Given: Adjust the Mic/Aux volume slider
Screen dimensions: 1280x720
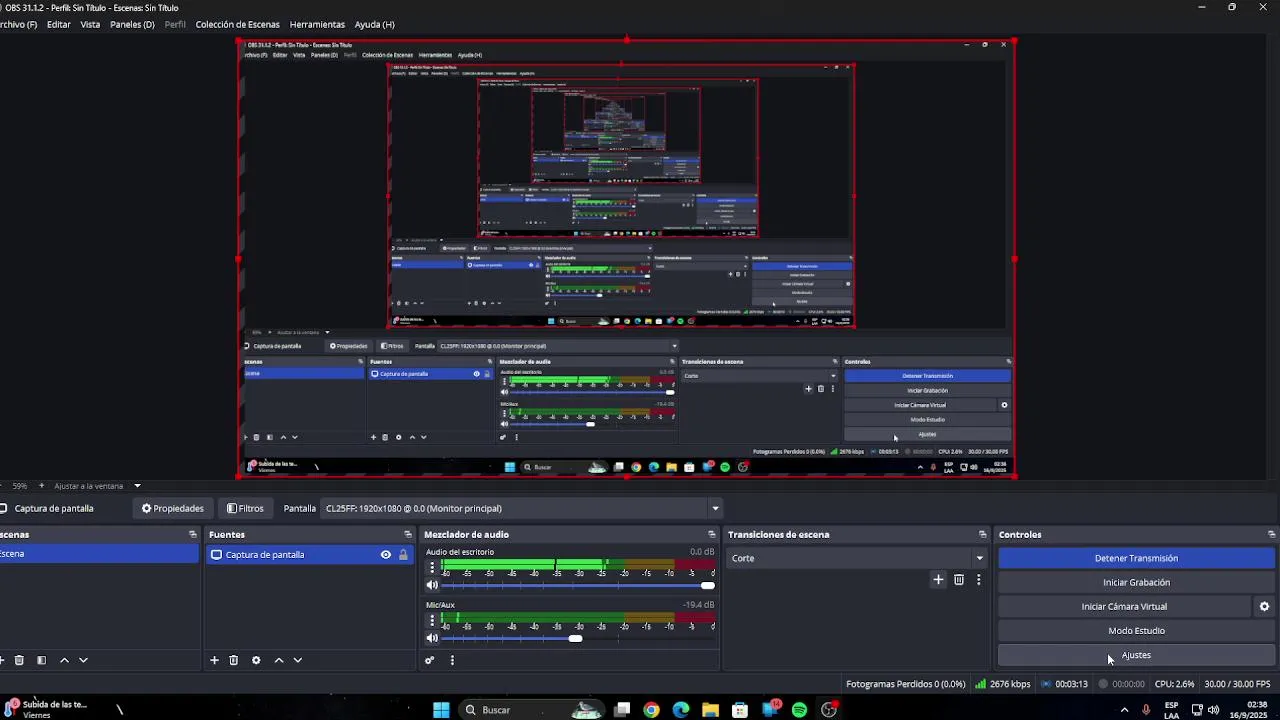Looking at the screenshot, I should click(578, 638).
